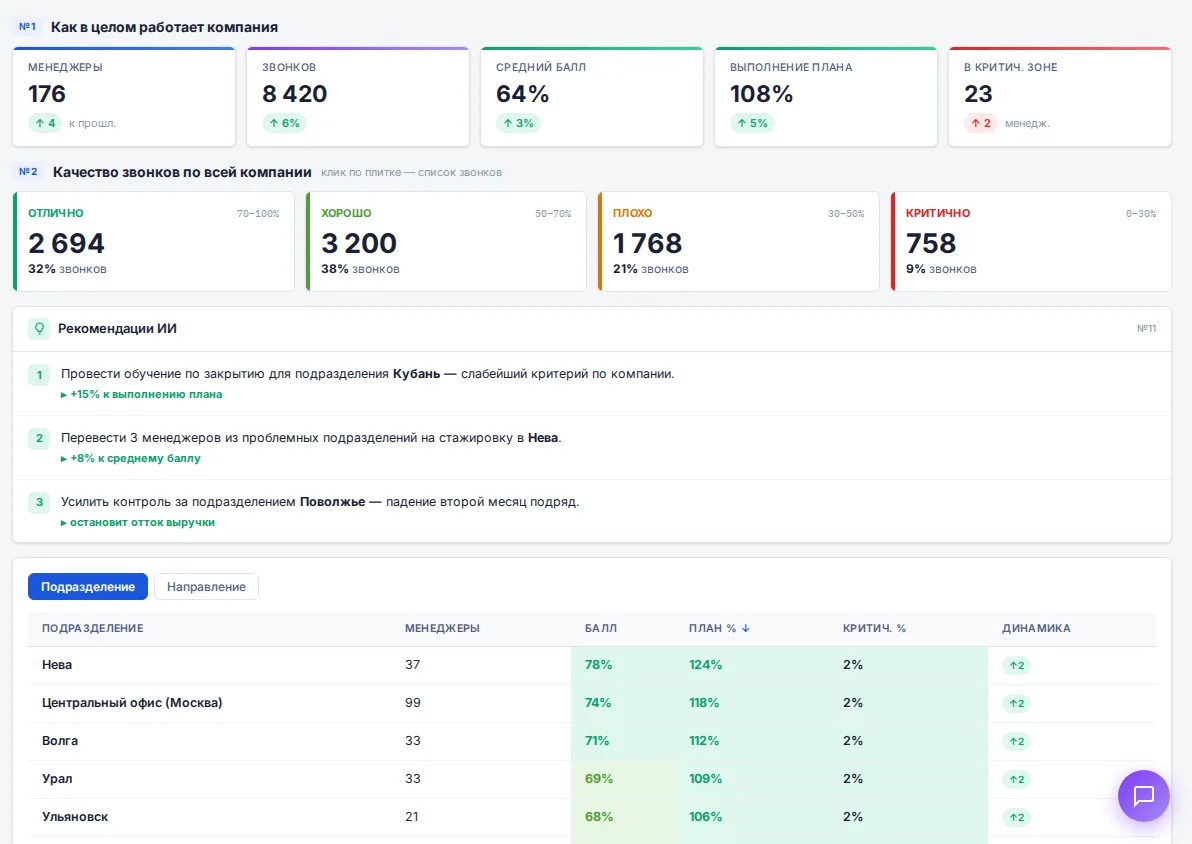Click the 124% plan value for Нева
This screenshot has height=844, width=1192.
point(705,665)
